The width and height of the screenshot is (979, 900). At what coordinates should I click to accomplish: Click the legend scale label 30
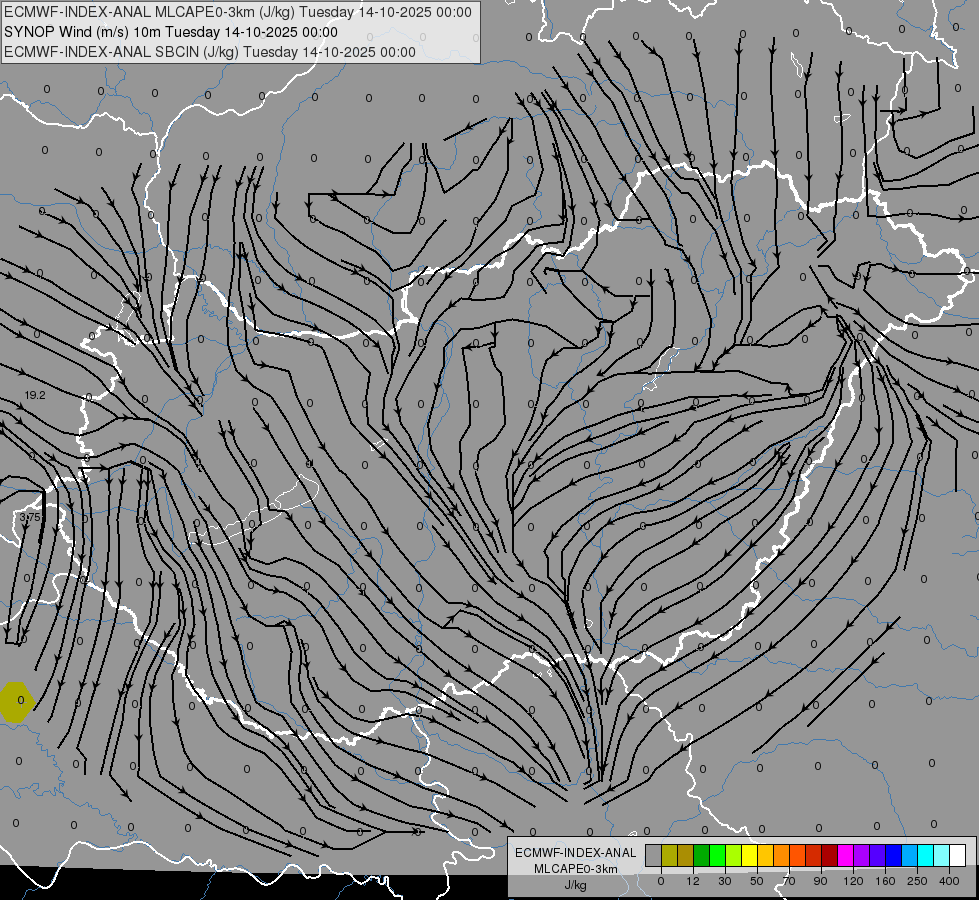tap(725, 881)
